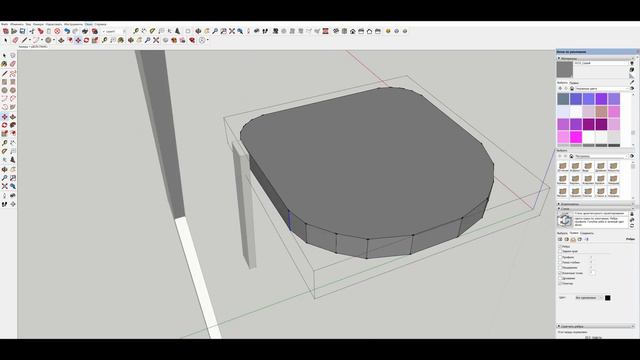Pick the bright magenta color swatch
This screenshot has height=360, width=640.
pos(576,137)
